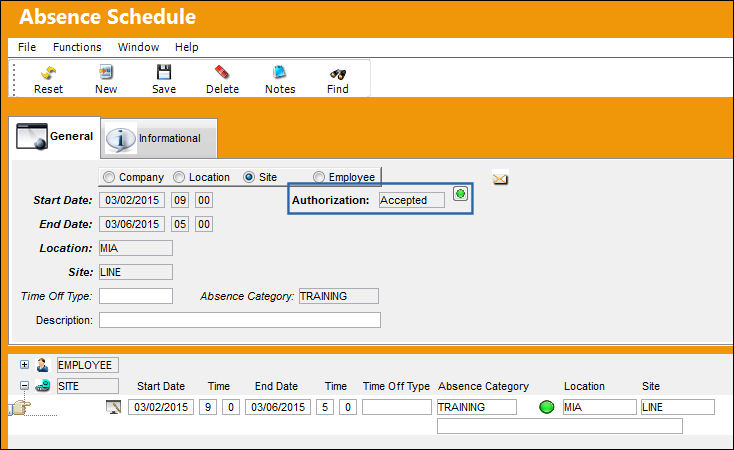Click the End Date field 03/06/2015
734x450 pixels.
click(x=132, y=224)
